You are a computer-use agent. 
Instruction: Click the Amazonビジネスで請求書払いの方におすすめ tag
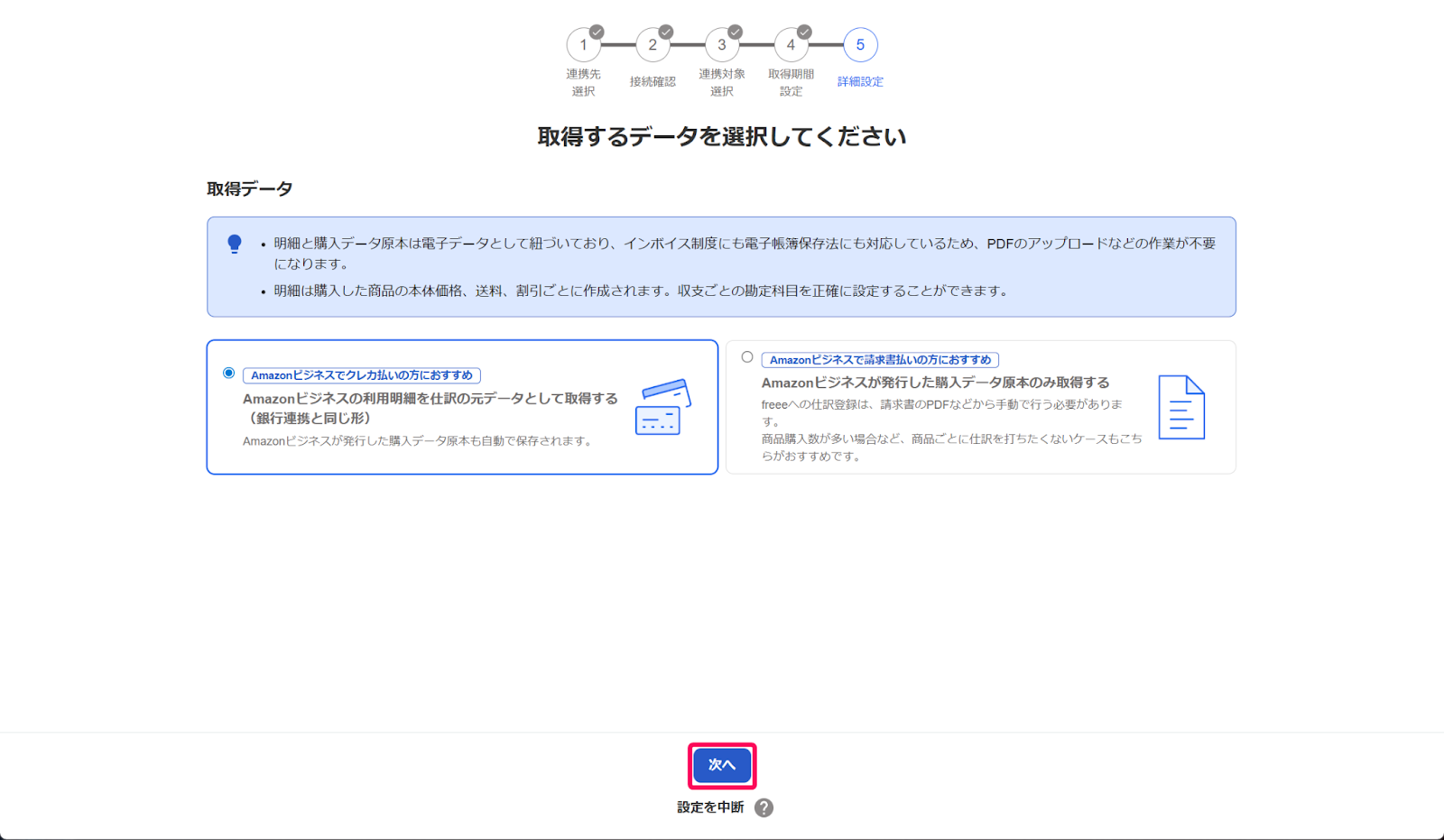tap(880, 360)
